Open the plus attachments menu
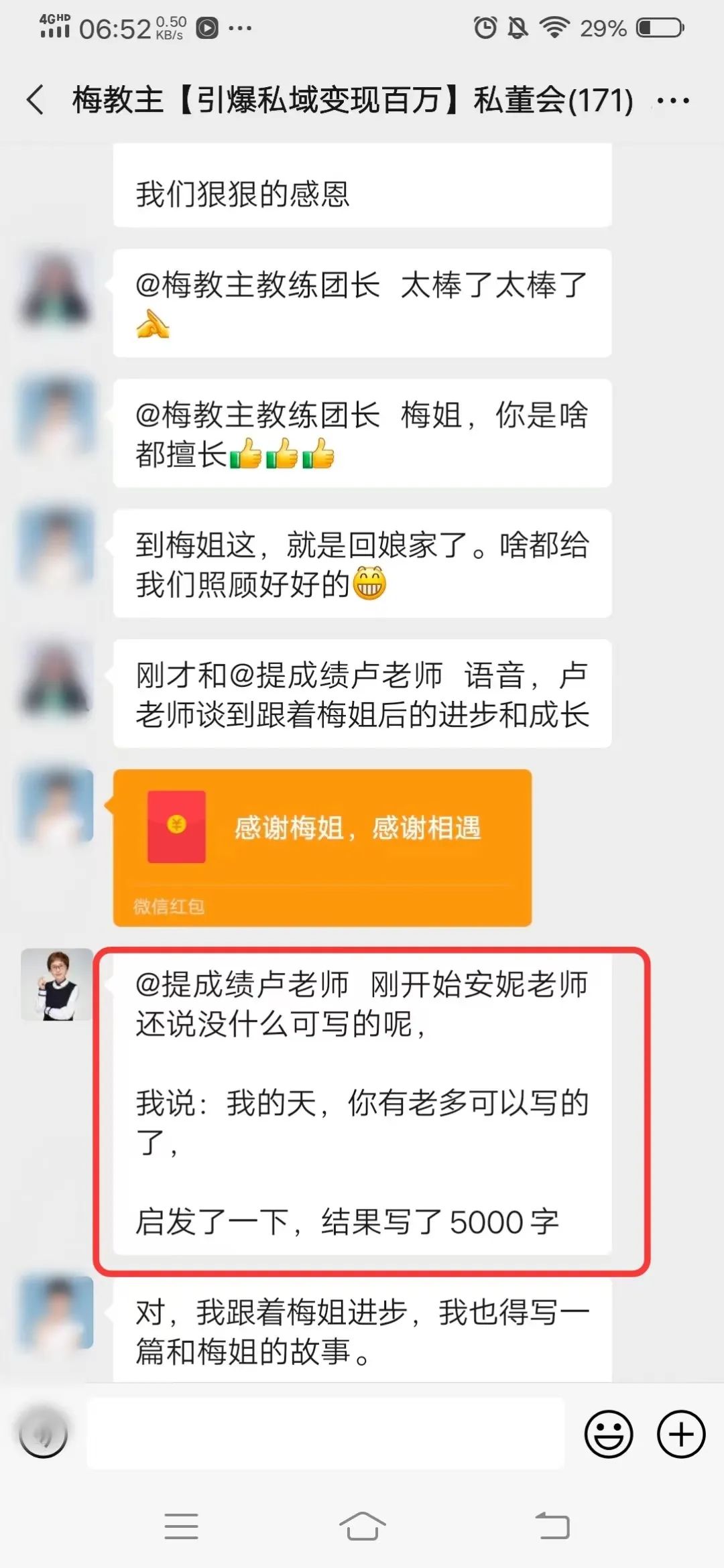The height and width of the screenshot is (1568, 724). (681, 1434)
